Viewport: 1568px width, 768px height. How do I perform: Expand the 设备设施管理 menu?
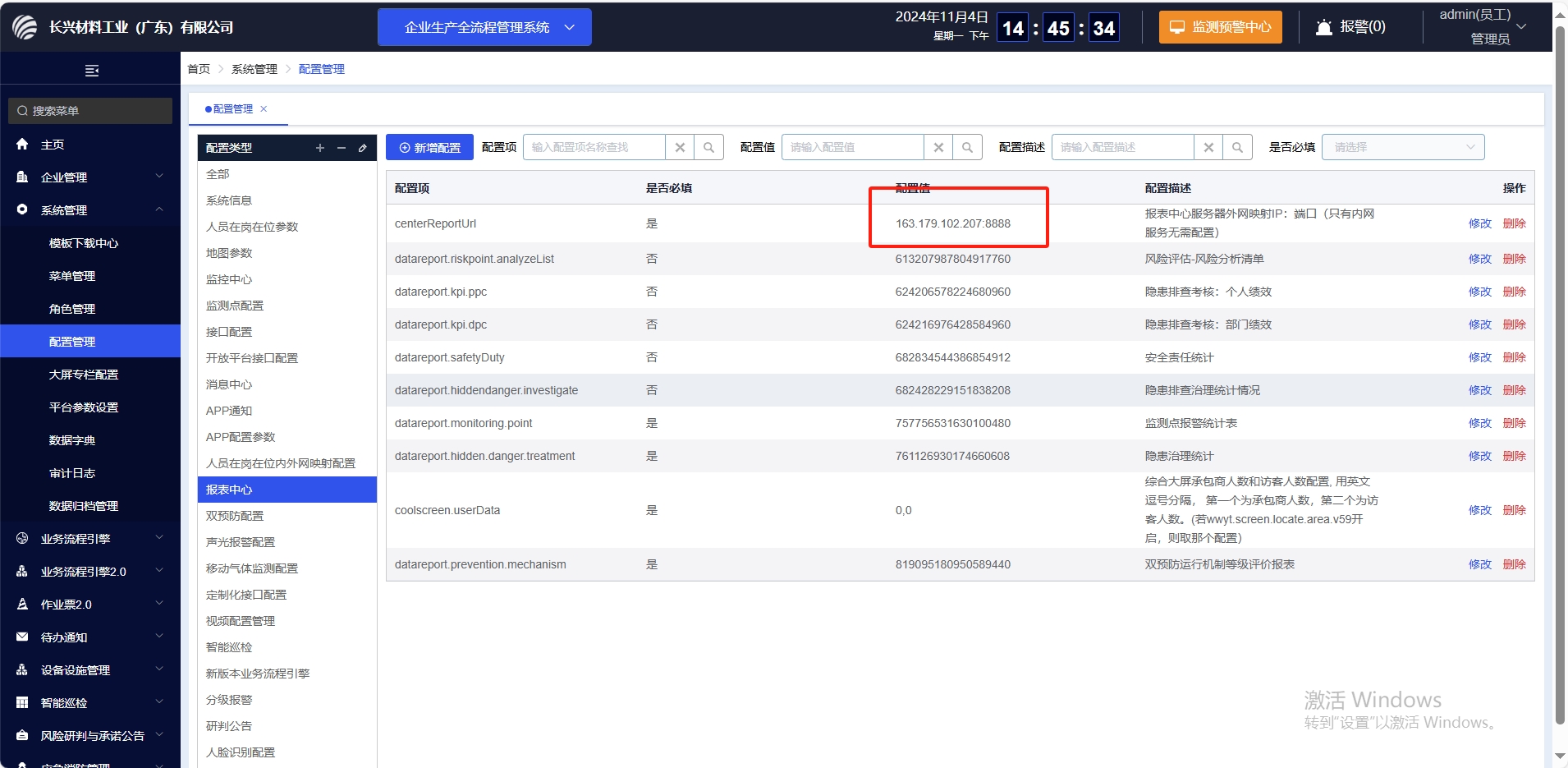(x=90, y=670)
